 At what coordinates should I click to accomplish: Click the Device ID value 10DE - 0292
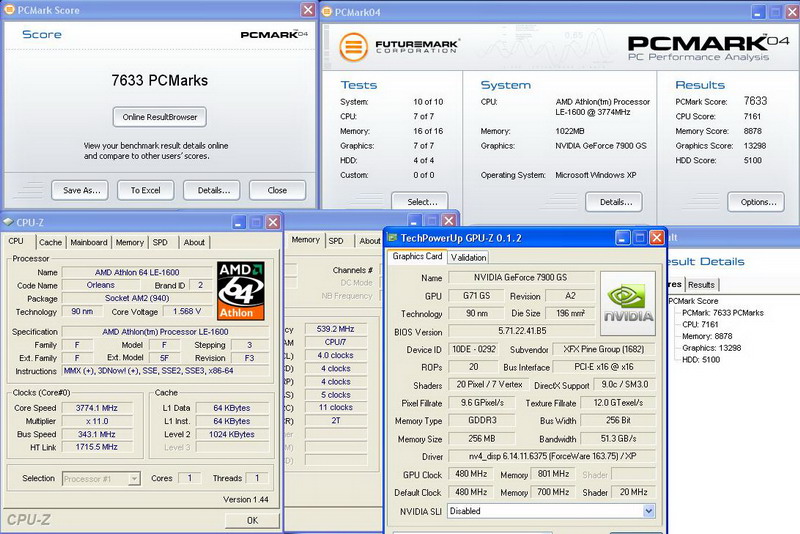coord(473,350)
